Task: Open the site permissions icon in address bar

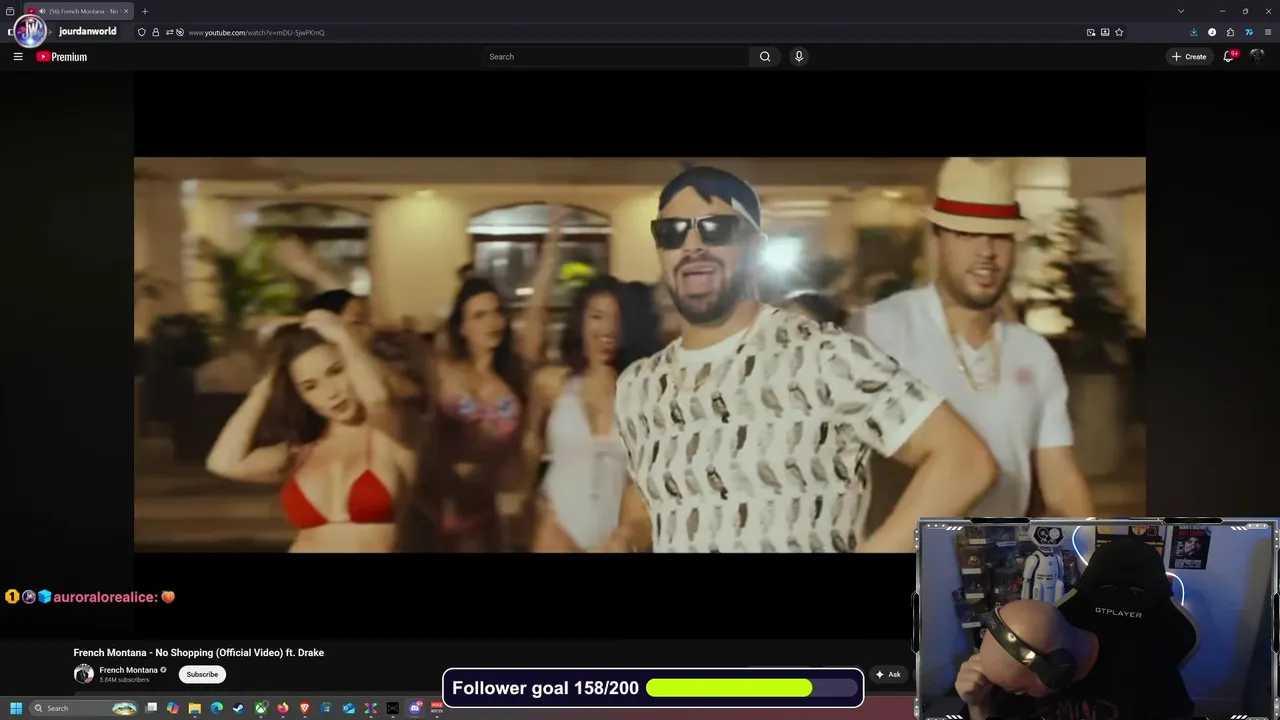Action: tap(169, 32)
